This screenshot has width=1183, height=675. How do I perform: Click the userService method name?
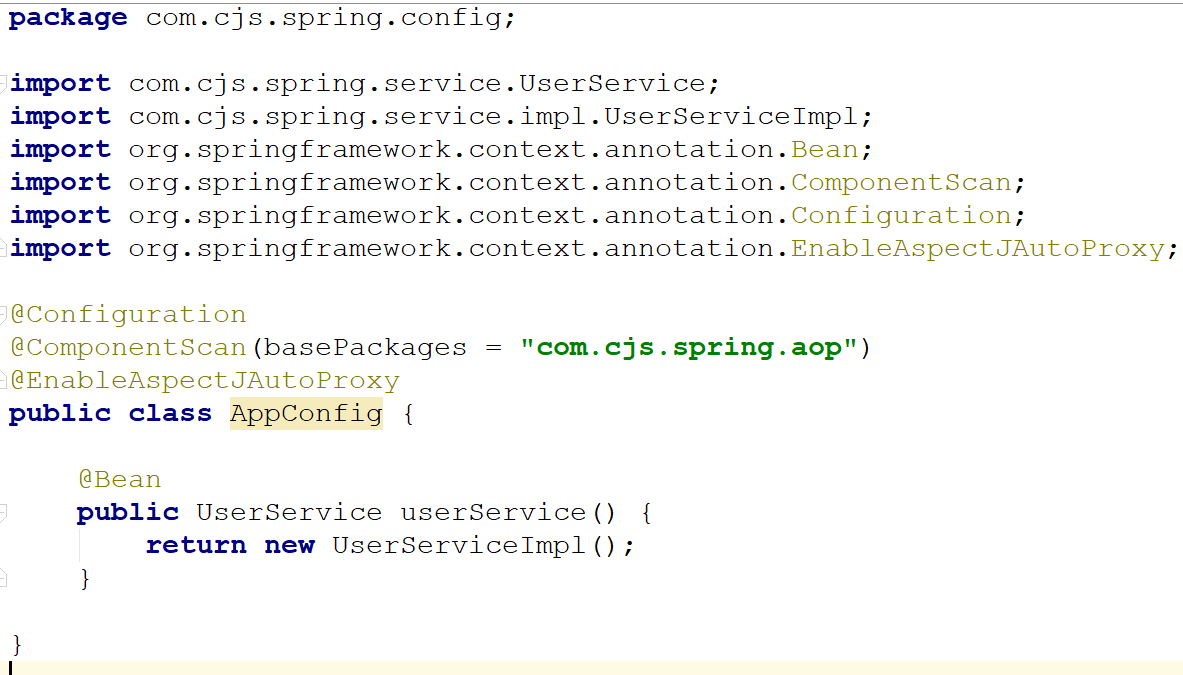493,512
